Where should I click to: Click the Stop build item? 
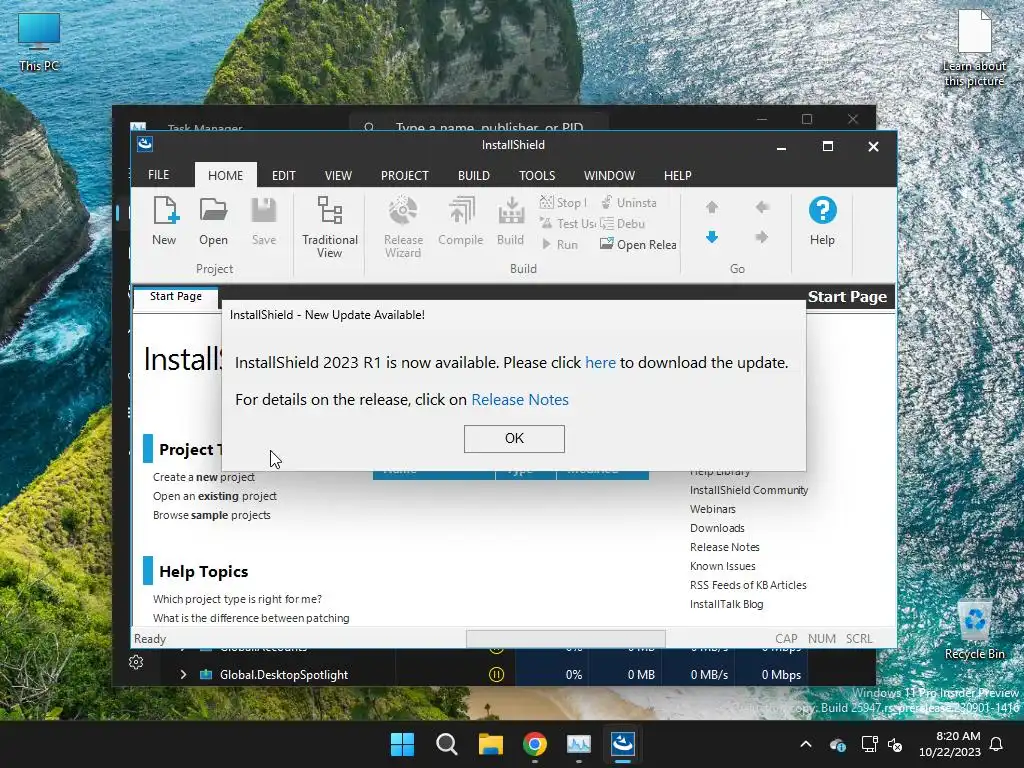click(x=564, y=202)
